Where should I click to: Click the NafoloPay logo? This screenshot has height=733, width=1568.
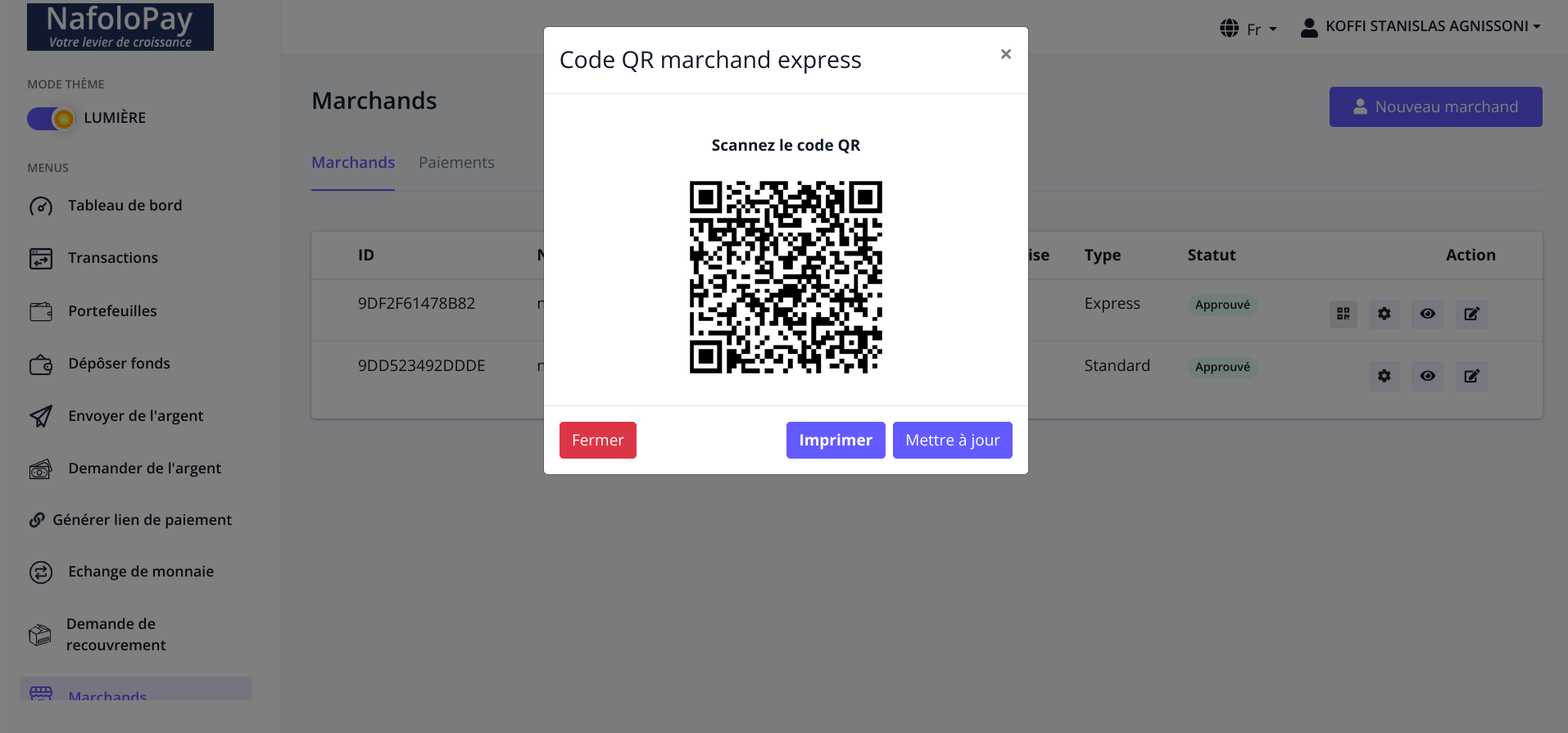(120, 27)
